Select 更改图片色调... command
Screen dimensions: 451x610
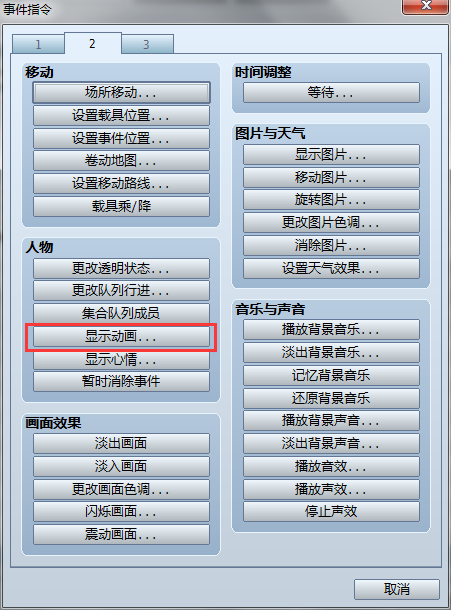pyautogui.click(x=332, y=223)
